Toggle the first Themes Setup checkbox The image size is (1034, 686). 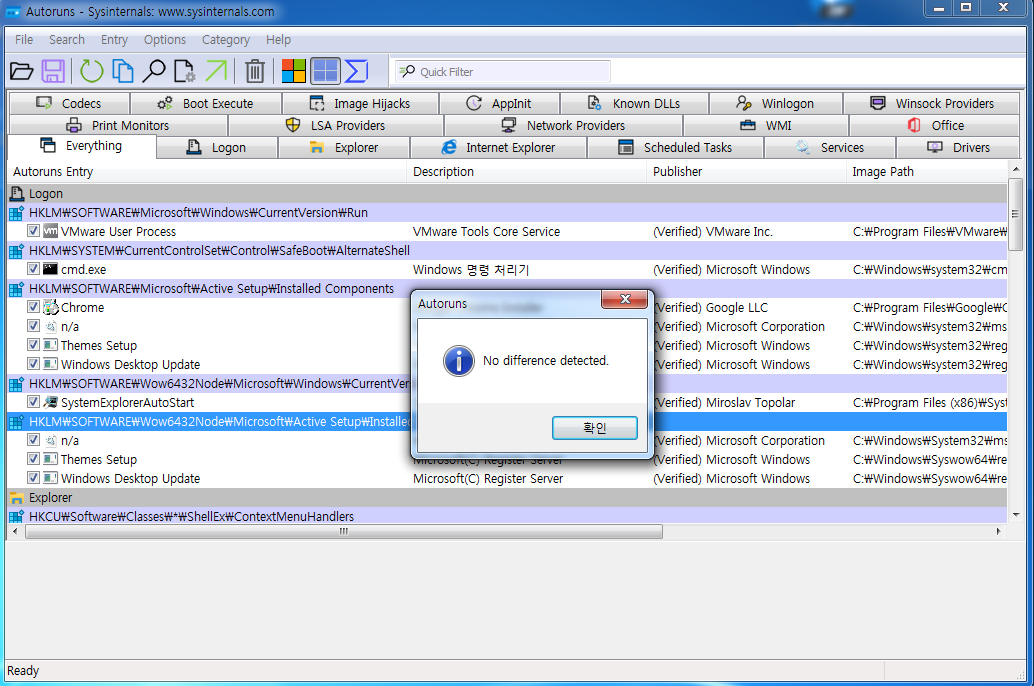click(x=33, y=345)
